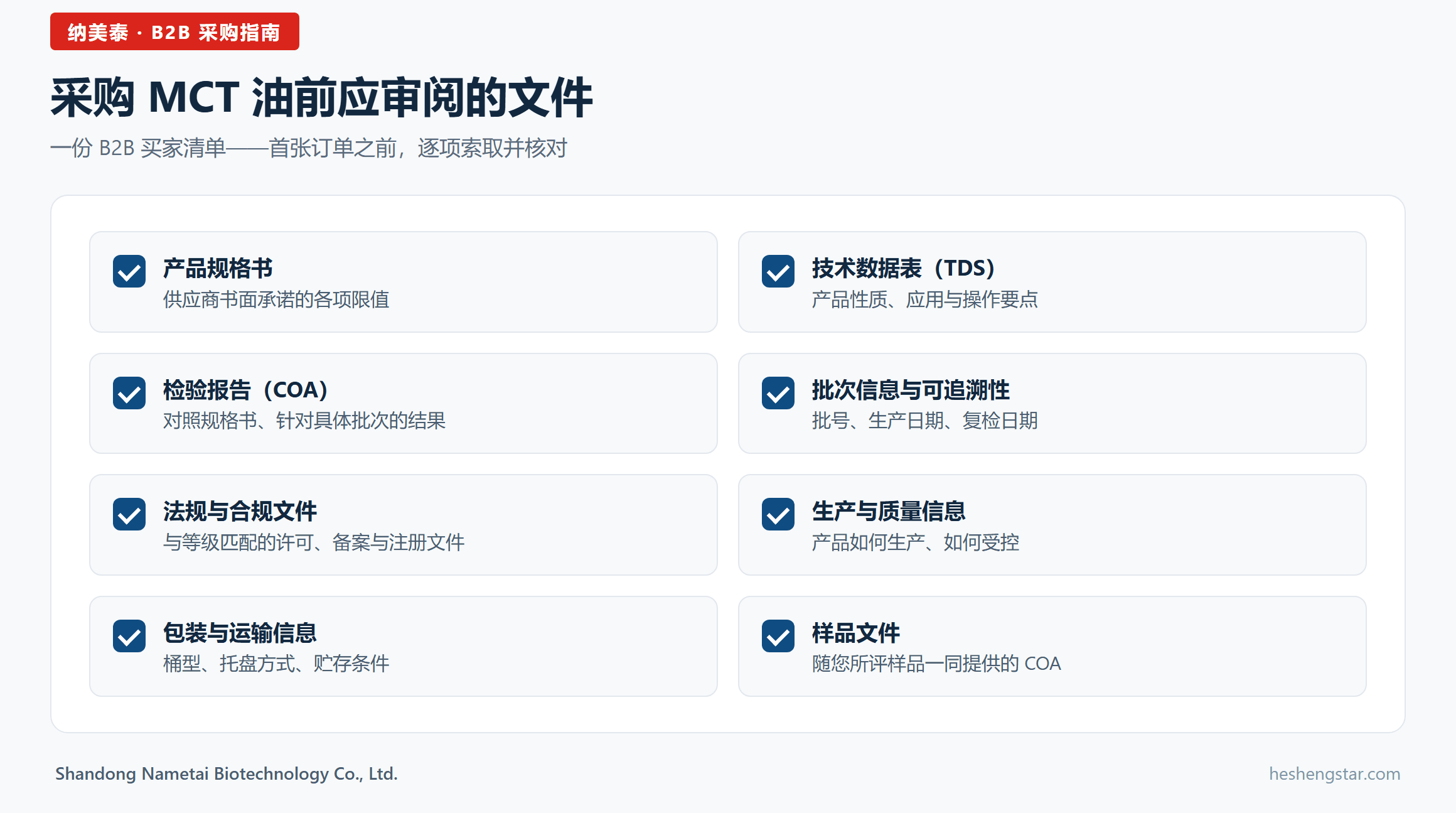Click the 纳美泰 · B2B 采购指南 red badge
The height and width of the screenshot is (813, 1456).
coord(174,31)
